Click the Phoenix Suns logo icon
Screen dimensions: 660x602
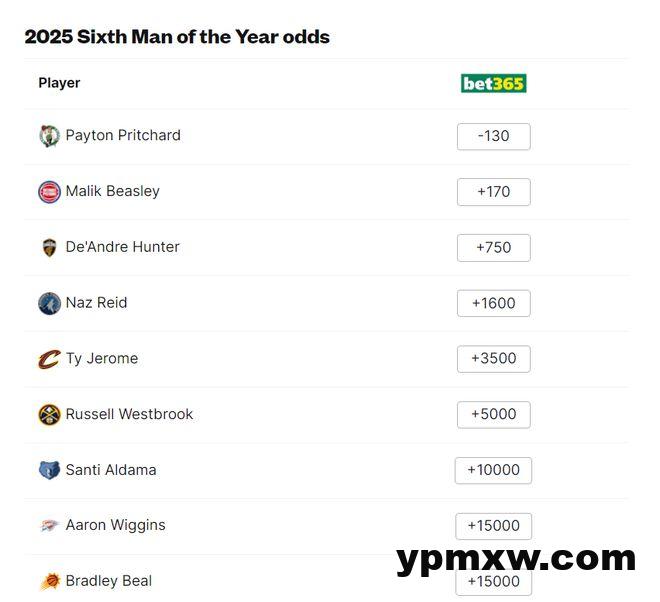49,581
